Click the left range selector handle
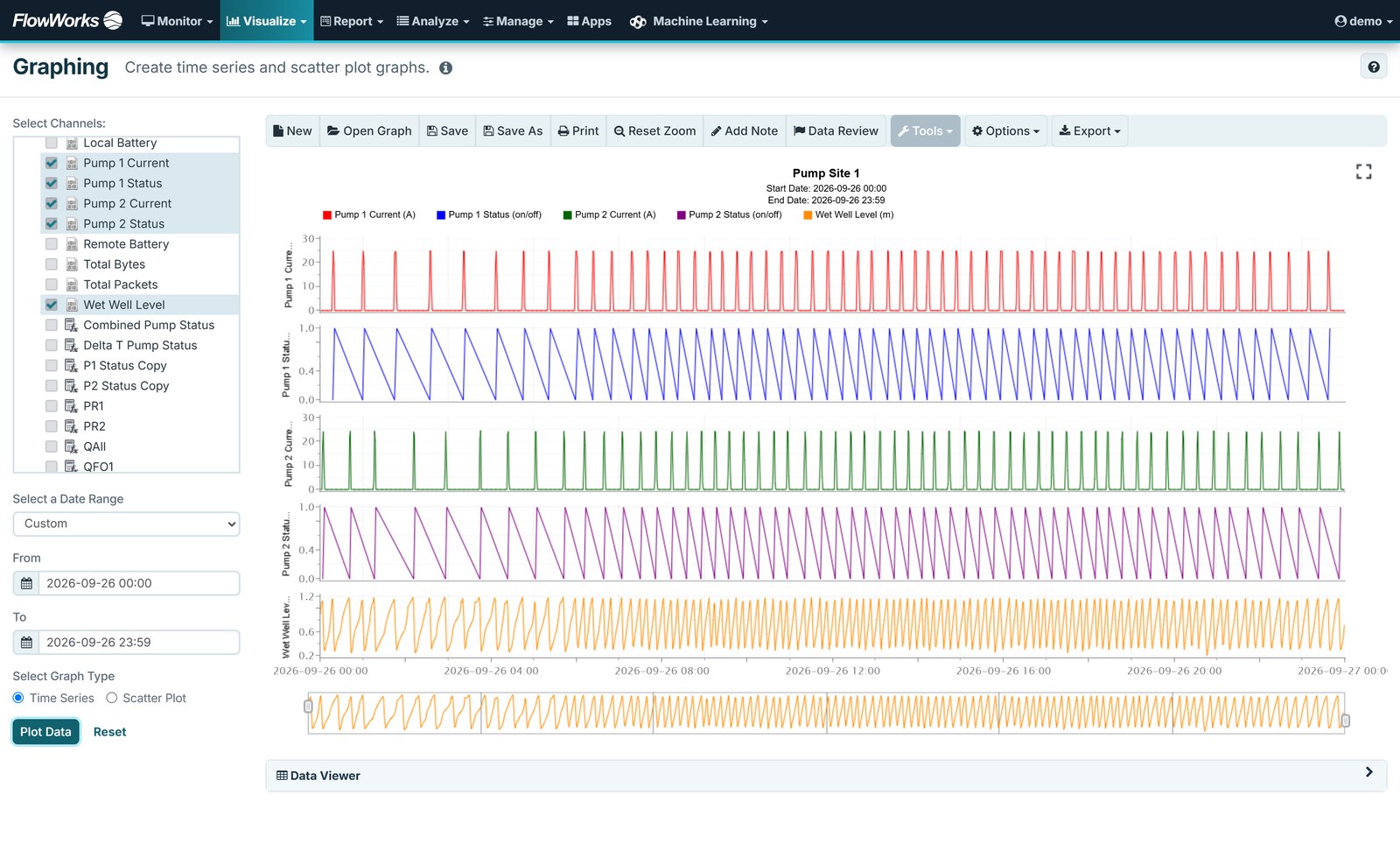1400x844 pixels. pyautogui.click(x=308, y=707)
